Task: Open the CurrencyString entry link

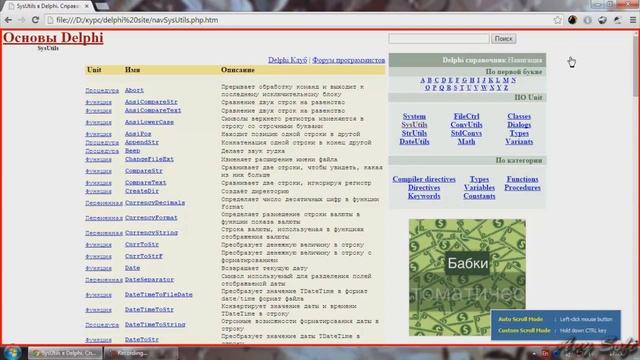Action: tap(151, 233)
